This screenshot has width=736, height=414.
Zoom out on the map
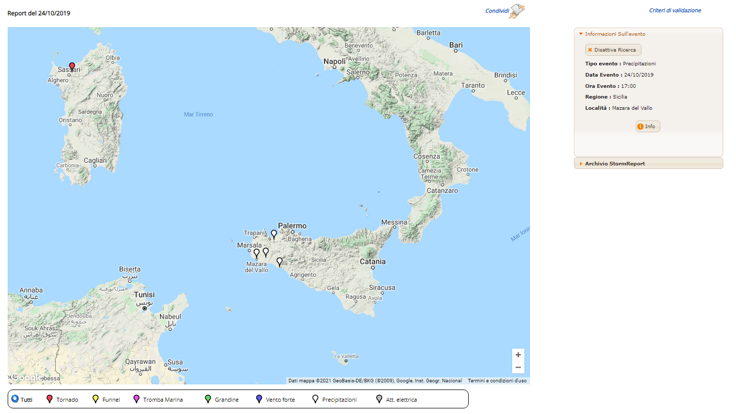coord(518,368)
